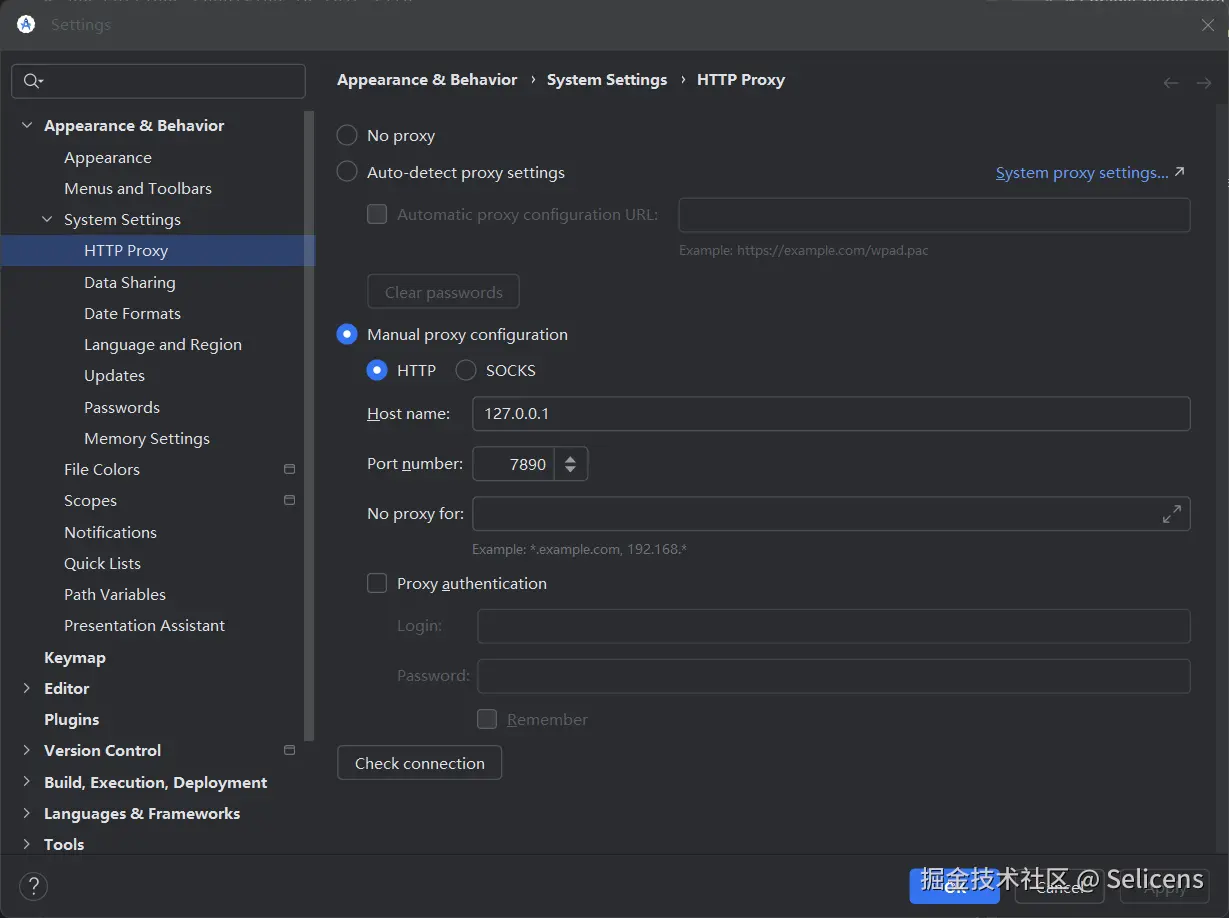Viewport: 1229px width, 918px height.
Task: Click the Version Control project-level icon
Action: [x=289, y=750]
